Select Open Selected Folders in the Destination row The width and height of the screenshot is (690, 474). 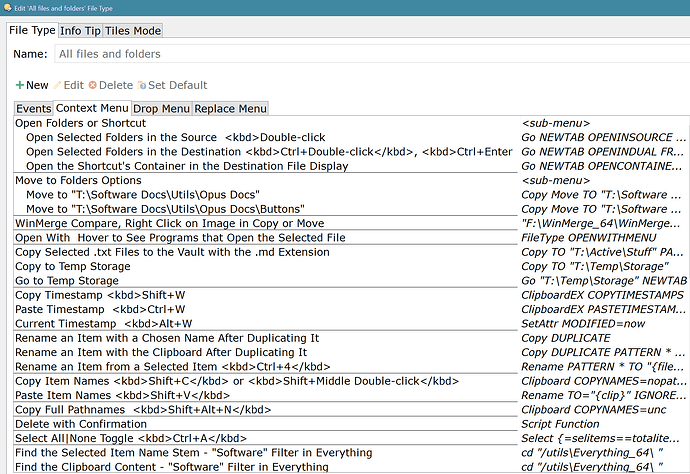point(352,152)
